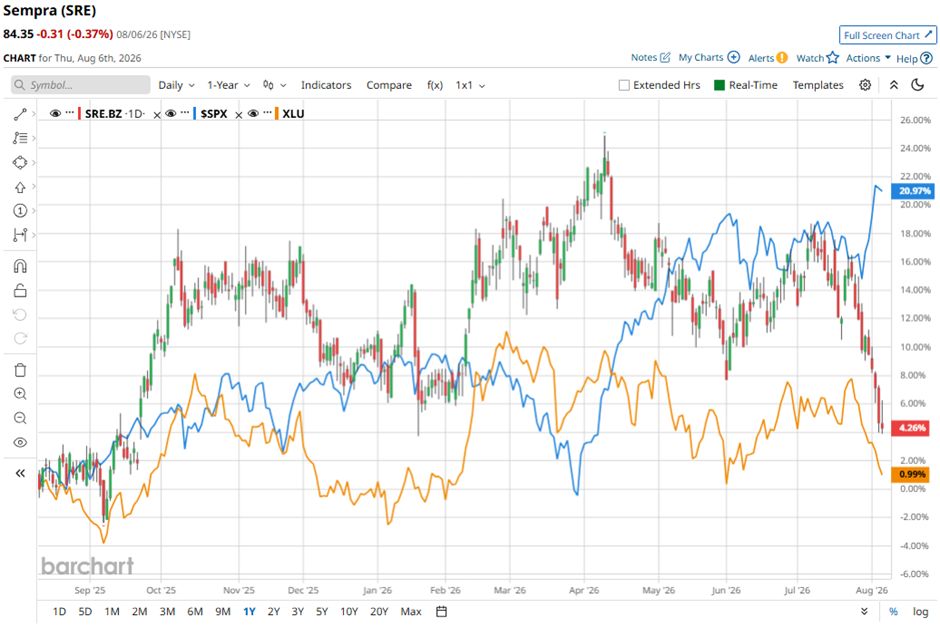Select the shapes polygon tool
Screen dimensions: 940x627
pyautogui.click(x=20, y=162)
